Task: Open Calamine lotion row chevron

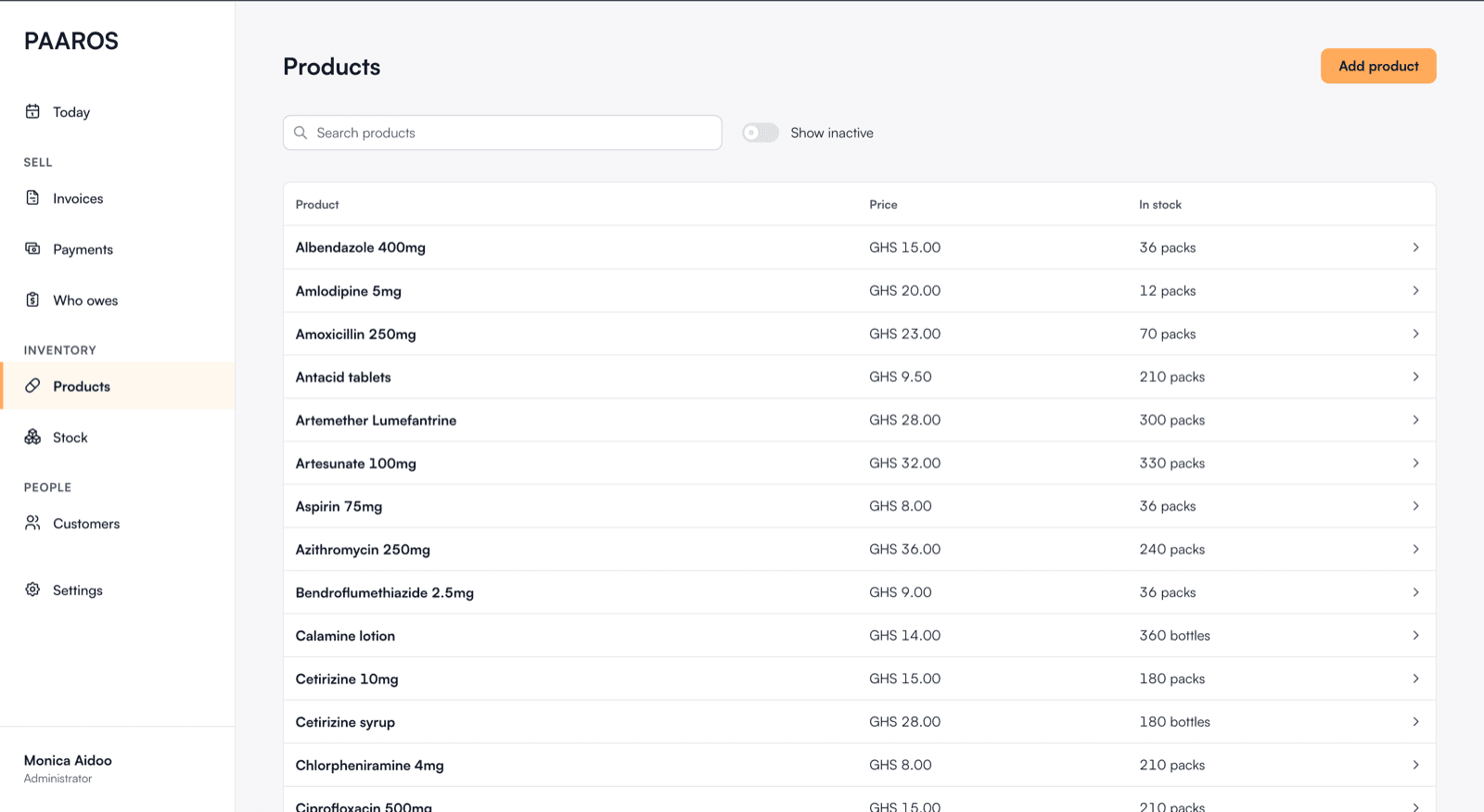Action: pyautogui.click(x=1415, y=636)
